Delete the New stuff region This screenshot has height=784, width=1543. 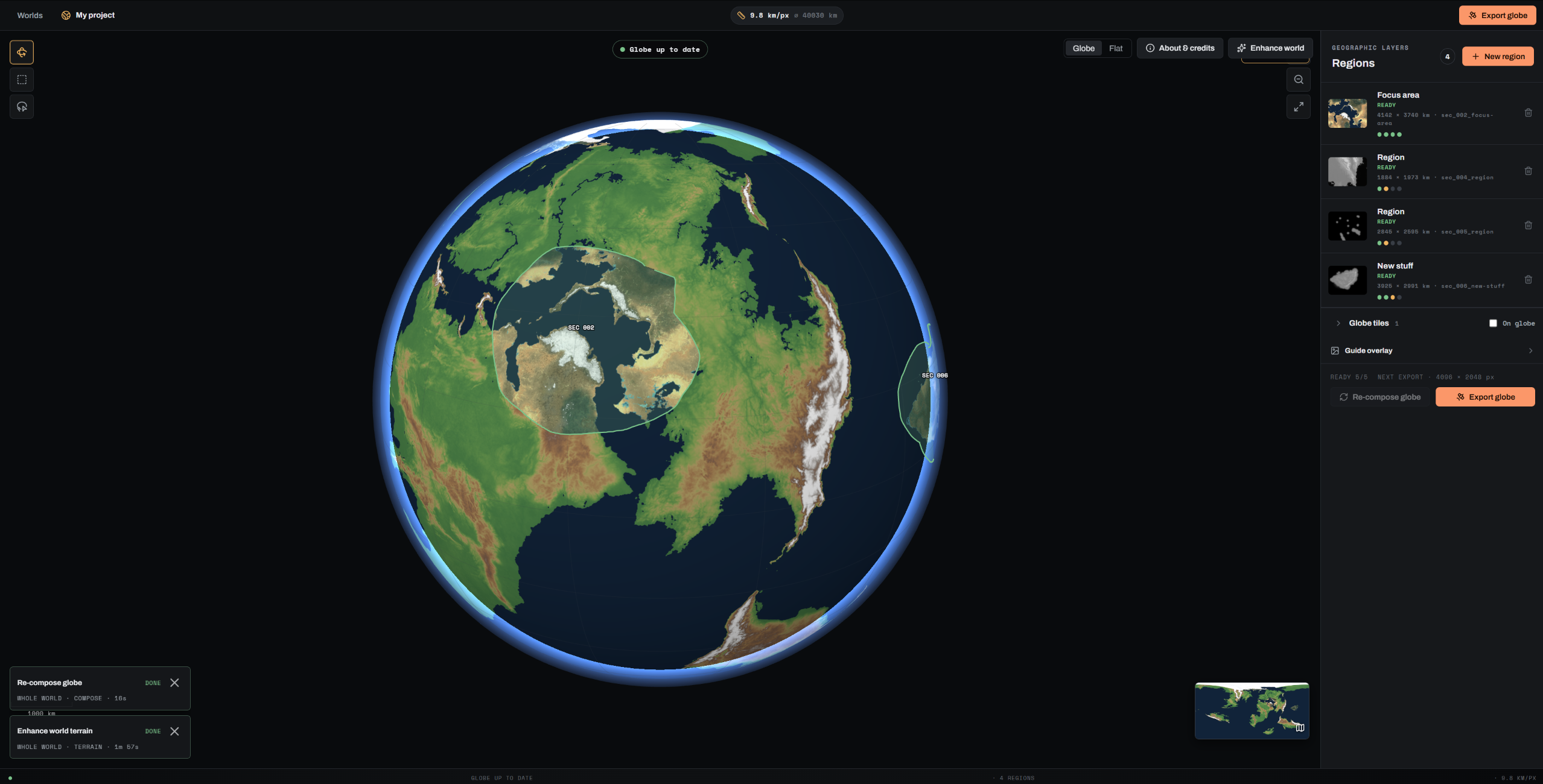[x=1529, y=280]
